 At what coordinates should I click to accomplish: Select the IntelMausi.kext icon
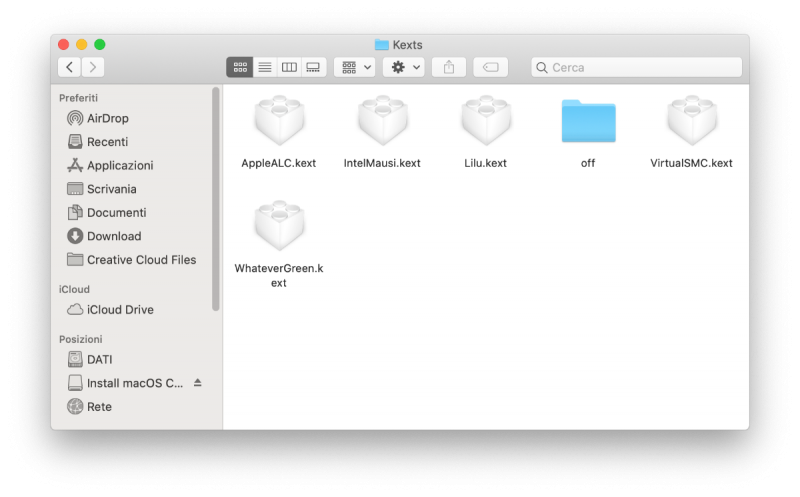point(383,120)
